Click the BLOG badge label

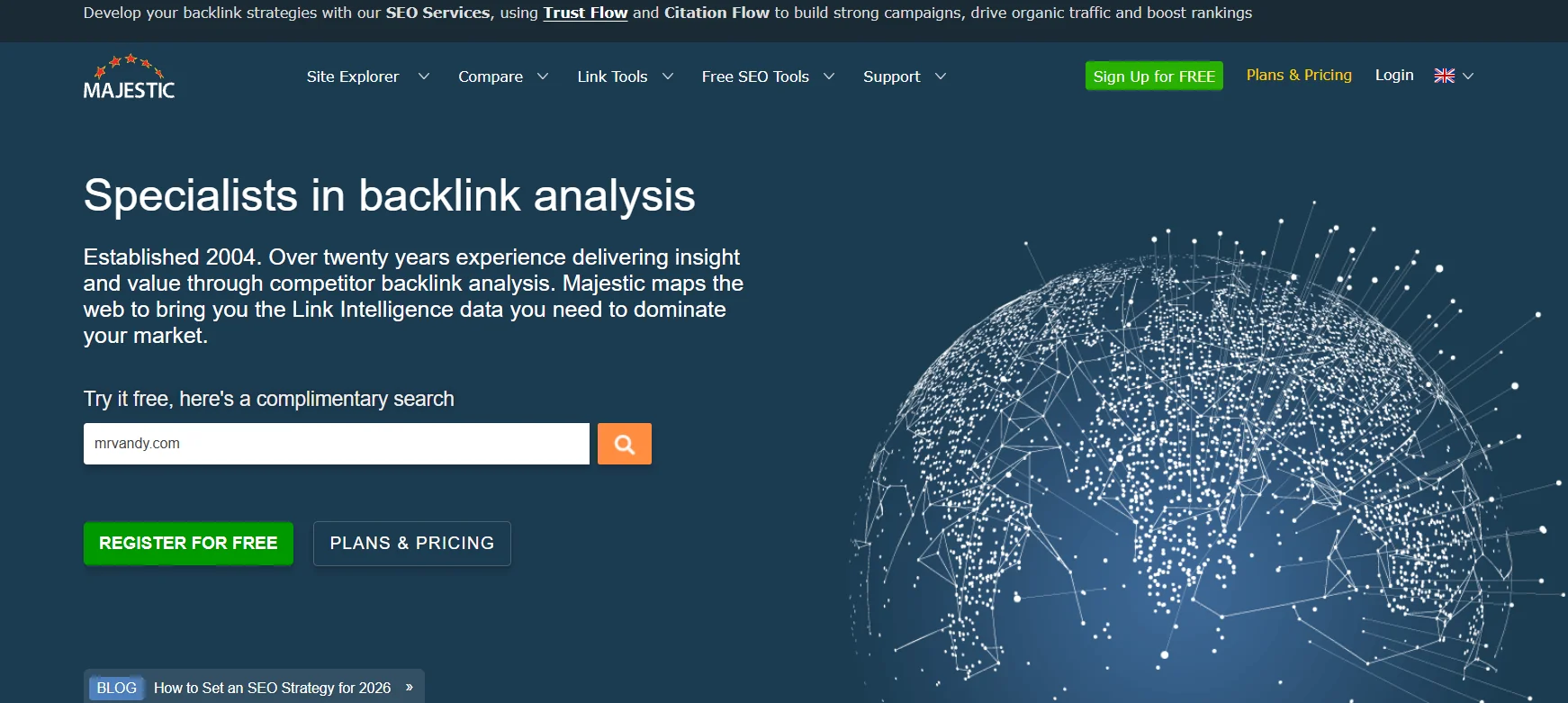[x=116, y=688]
